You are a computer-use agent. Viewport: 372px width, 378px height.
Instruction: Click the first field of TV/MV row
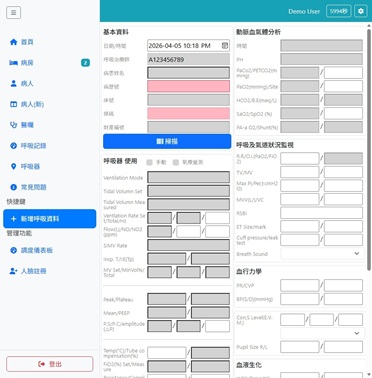click(x=300, y=172)
